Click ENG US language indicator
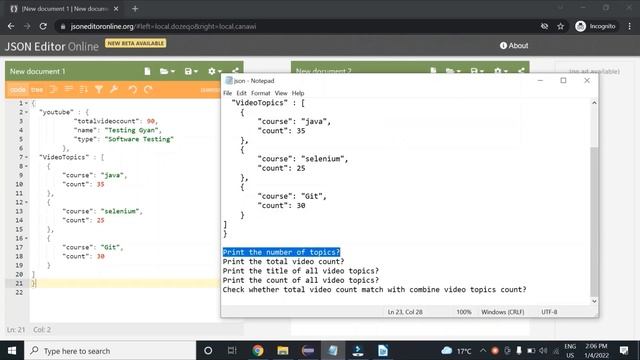Image resolution: width=640 pixels, height=360 pixels. pos(570,351)
